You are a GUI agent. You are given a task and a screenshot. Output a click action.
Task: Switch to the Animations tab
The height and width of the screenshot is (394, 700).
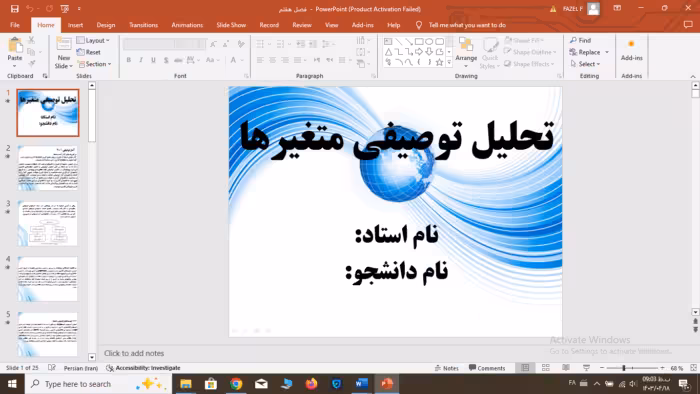tap(187, 25)
